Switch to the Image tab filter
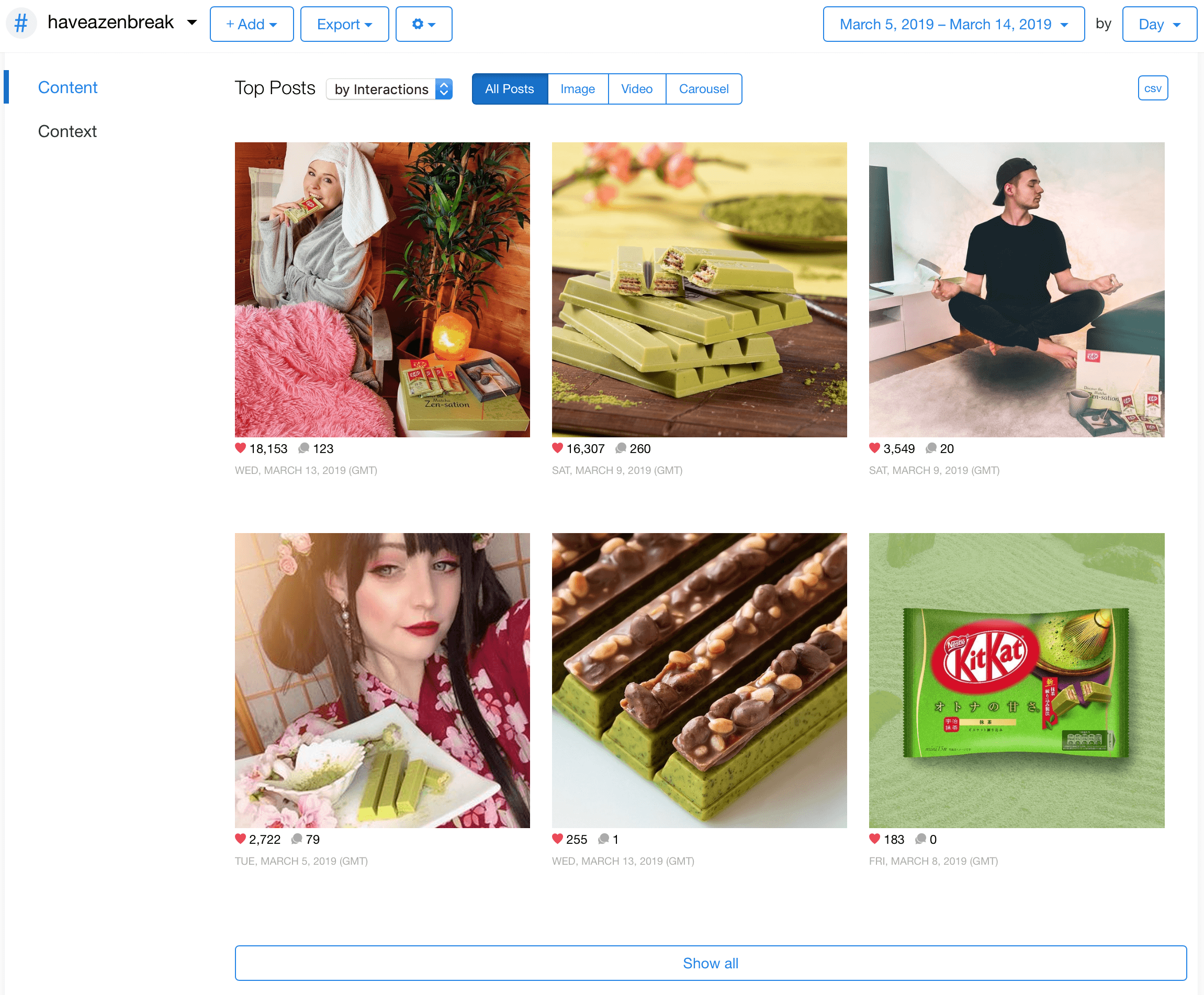The height and width of the screenshot is (995, 1204). [578, 89]
